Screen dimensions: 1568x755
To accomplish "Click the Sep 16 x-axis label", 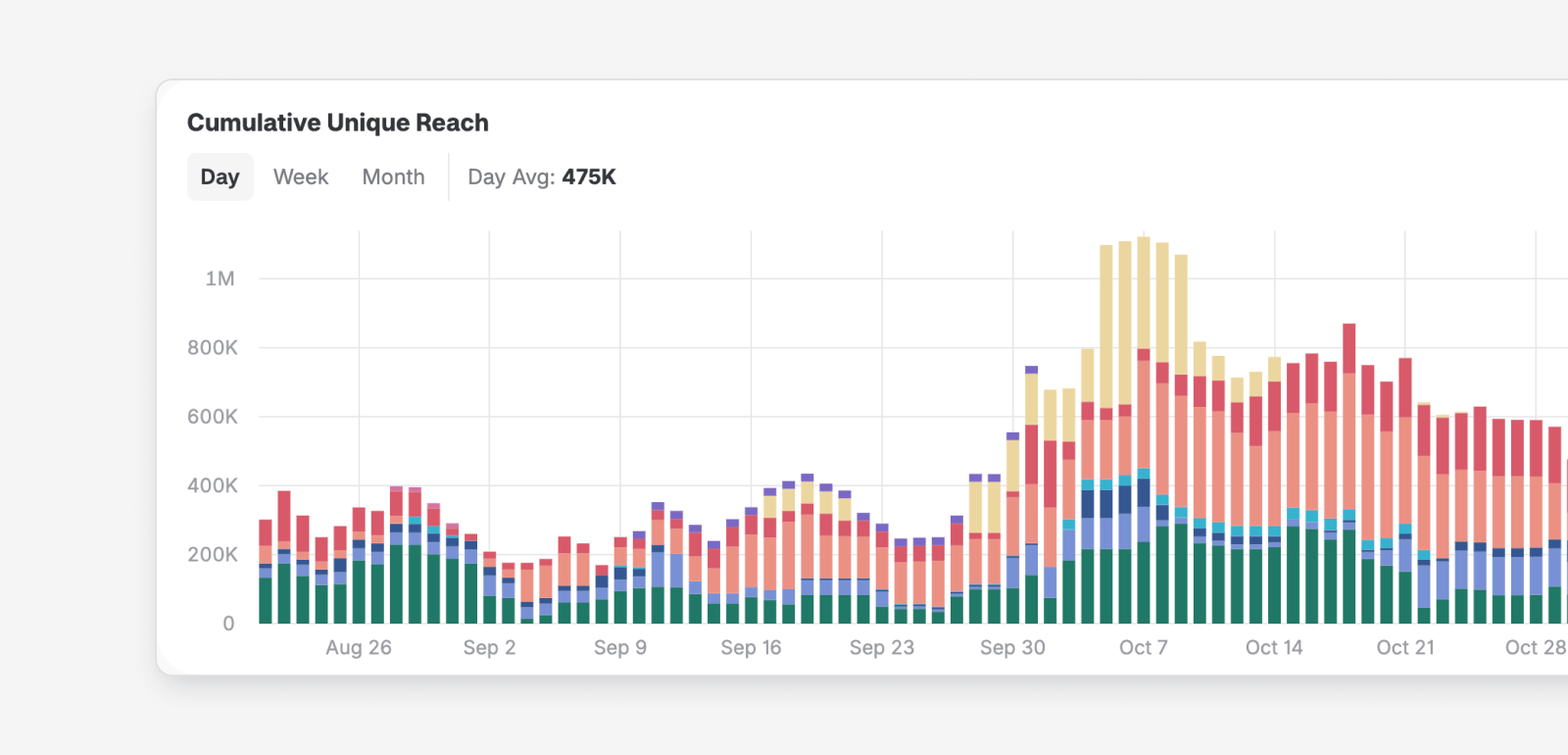I will click(751, 647).
